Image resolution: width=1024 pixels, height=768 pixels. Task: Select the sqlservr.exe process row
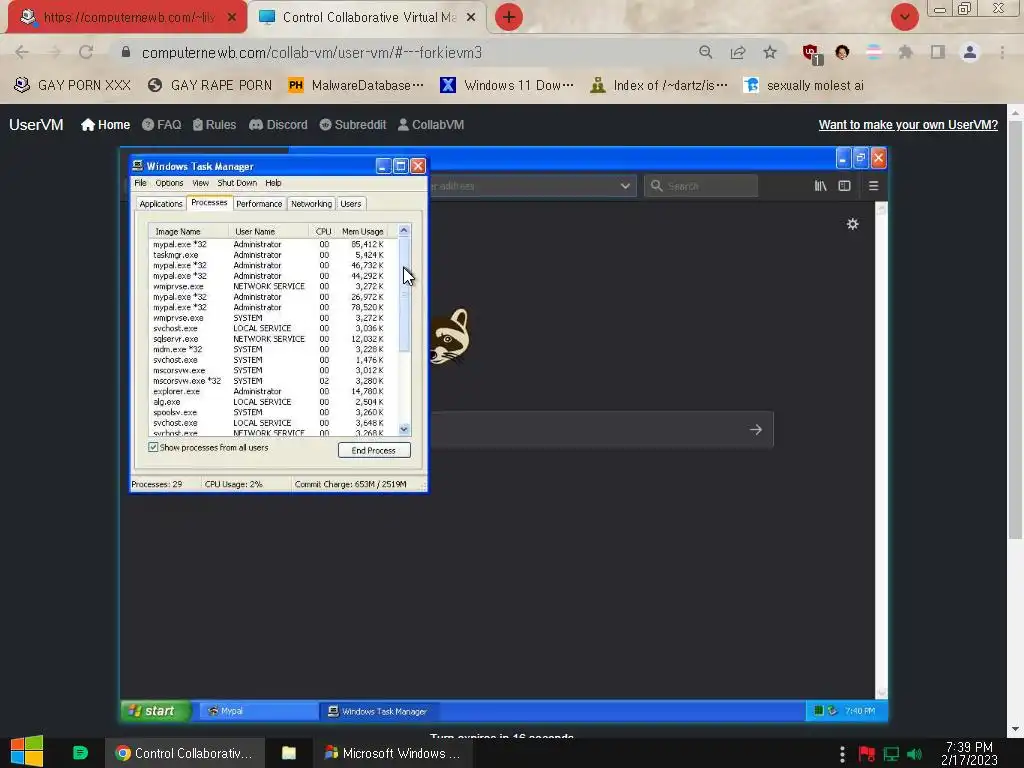pos(272,339)
